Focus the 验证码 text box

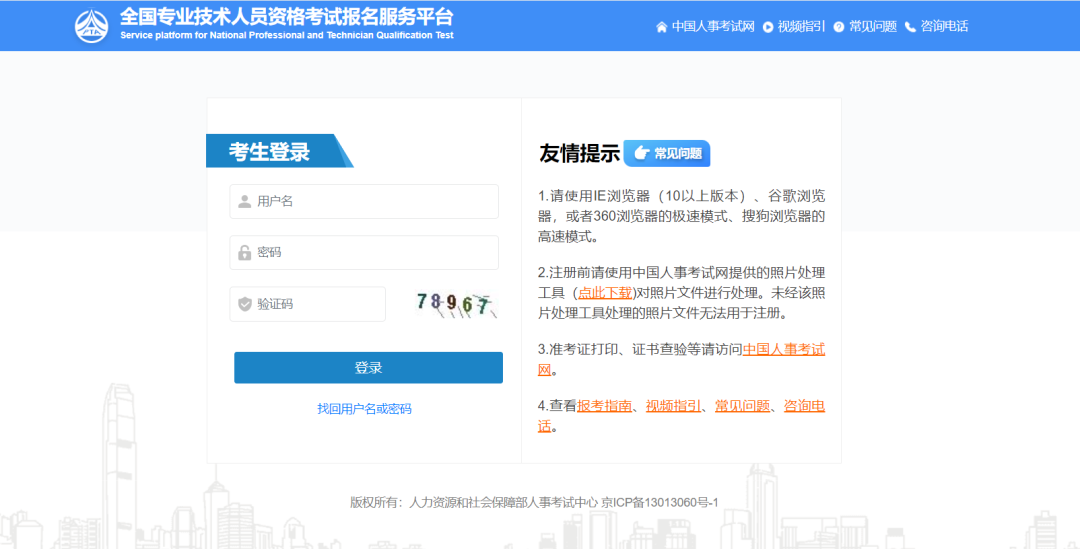(318, 304)
